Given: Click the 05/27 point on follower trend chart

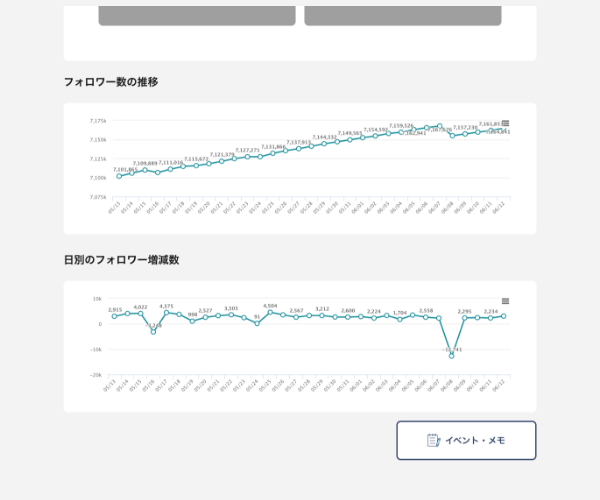Looking at the screenshot, I should click(x=298, y=149).
